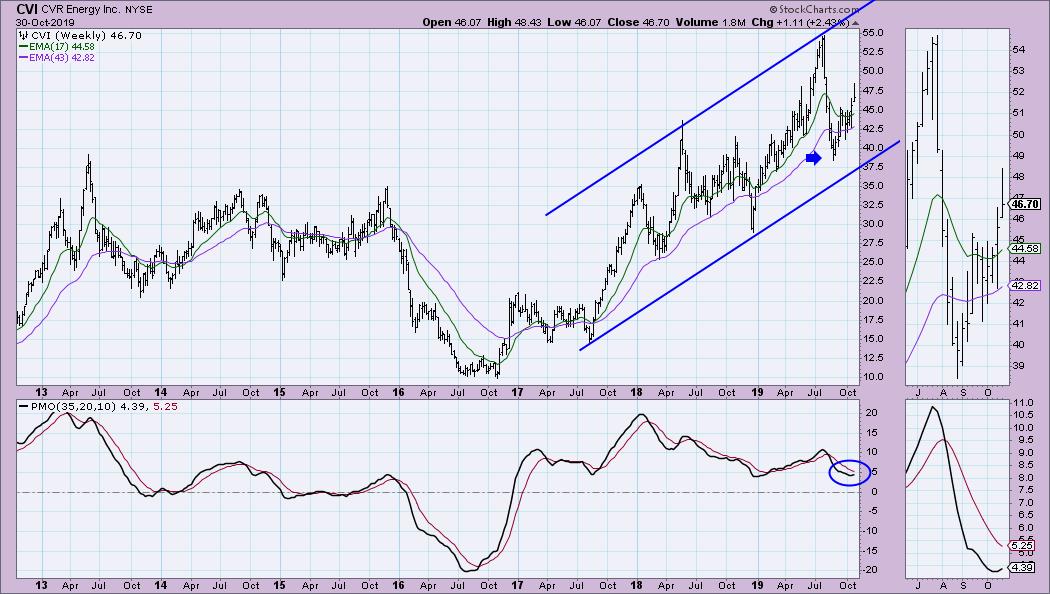Click the black PMO legend line swatch
Screen dimensions: 1050x594
click(23, 406)
